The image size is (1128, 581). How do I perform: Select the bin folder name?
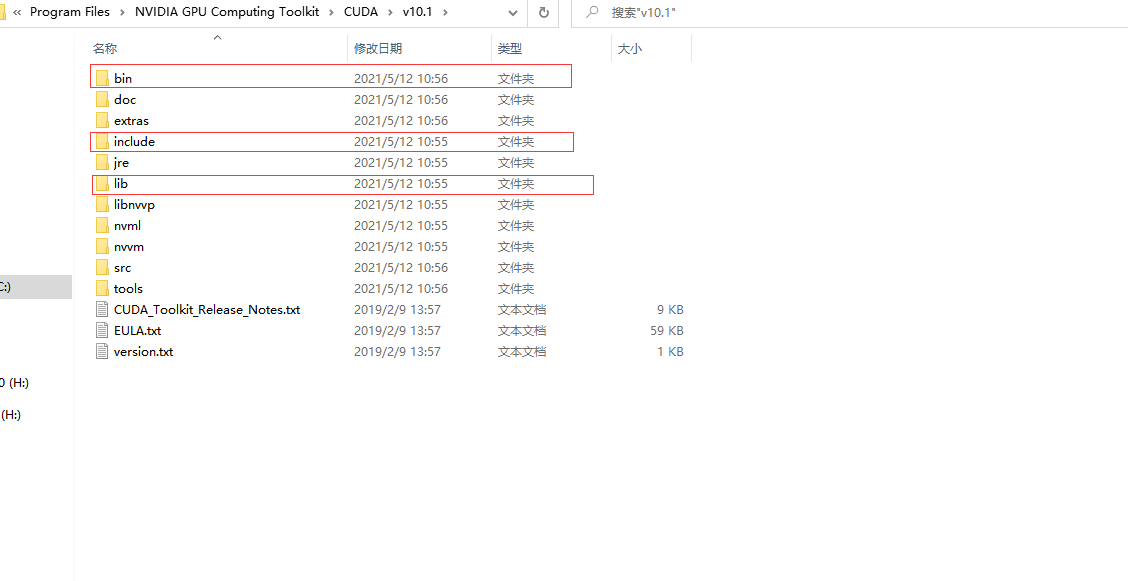click(x=123, y=78)
